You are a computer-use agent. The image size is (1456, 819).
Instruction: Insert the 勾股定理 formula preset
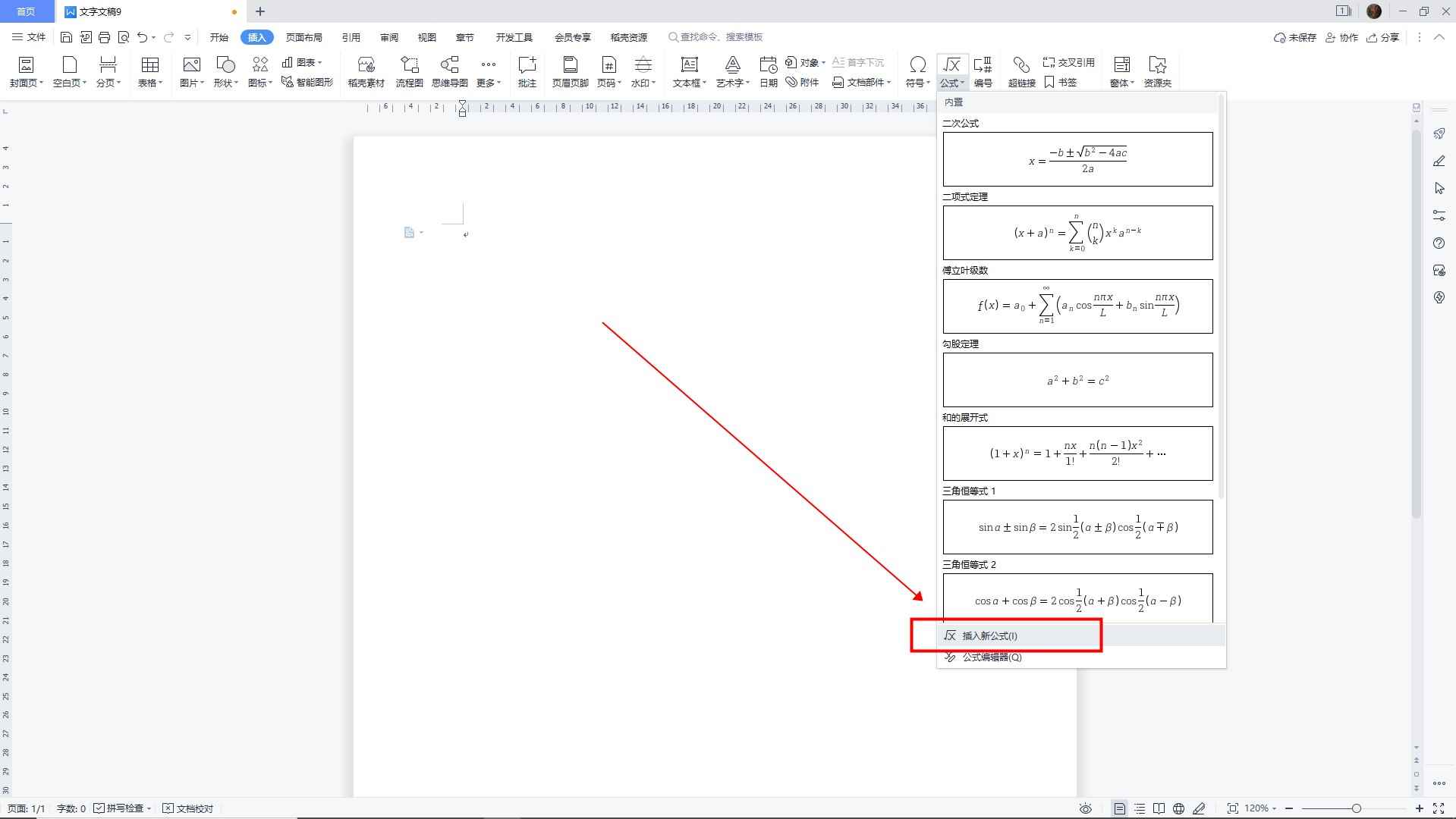click(x=1077, y=380)
